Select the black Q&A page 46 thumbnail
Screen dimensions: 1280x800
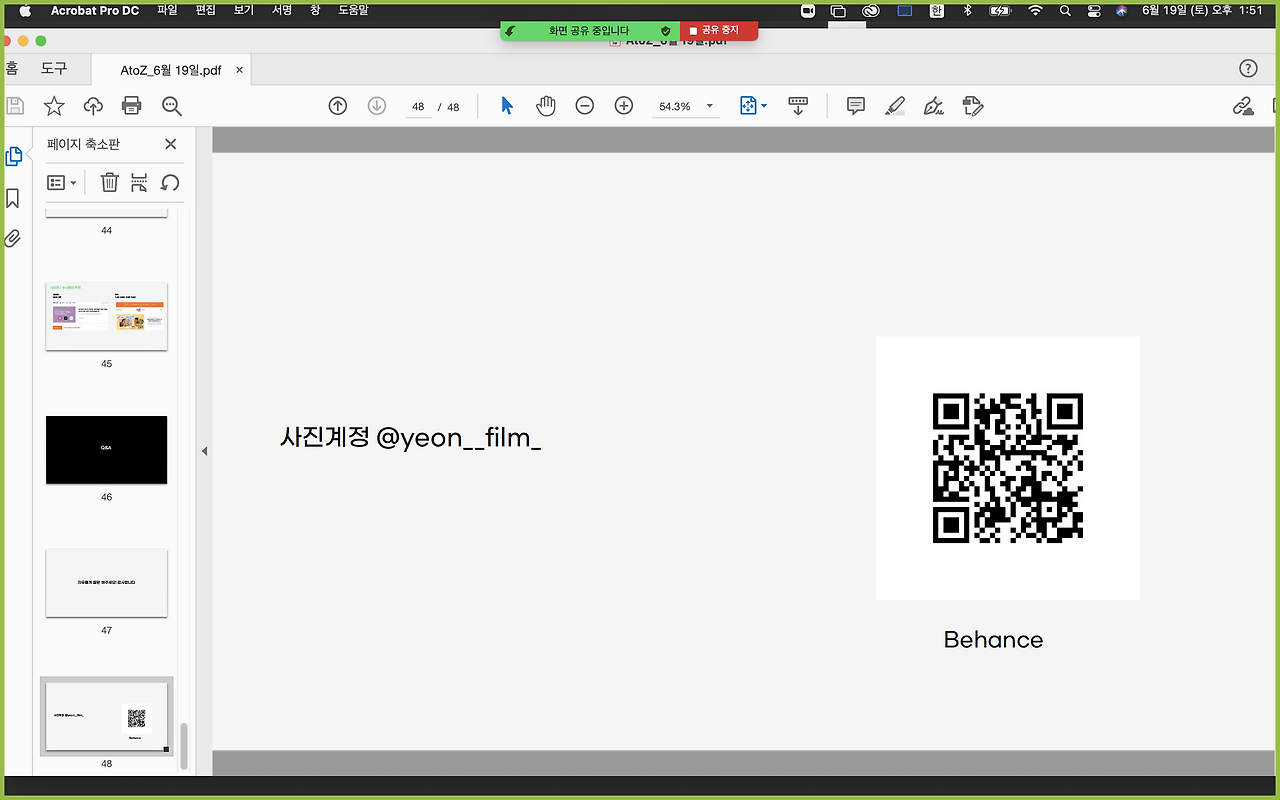tap(107, 450)
